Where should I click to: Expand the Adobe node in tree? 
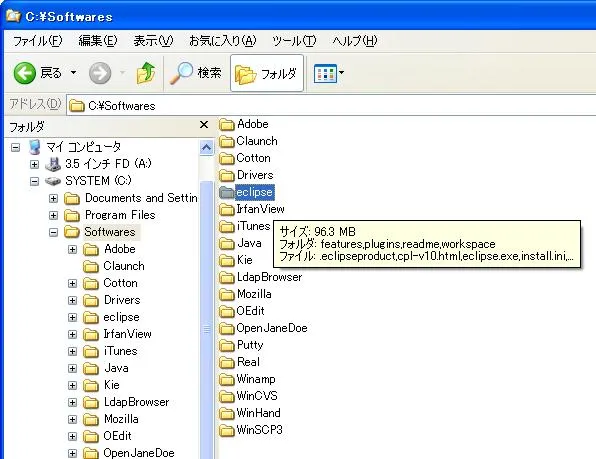pos(72,249)
